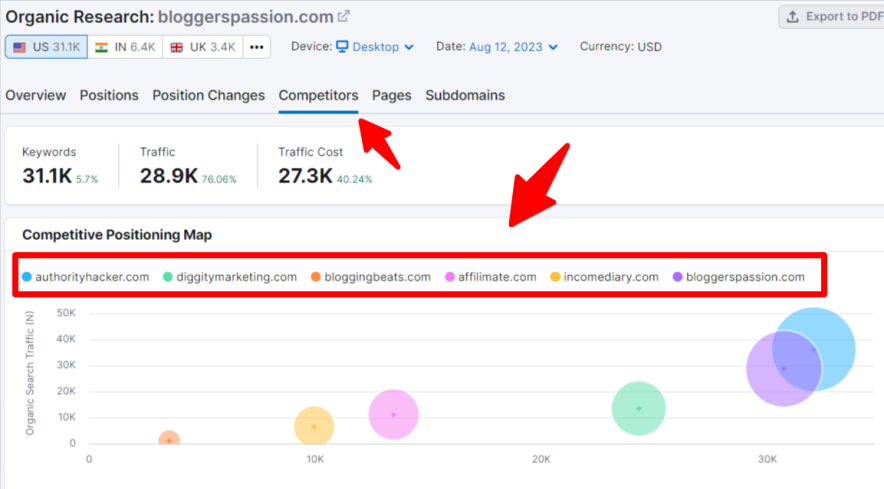Toggle authorityhacker.com legend item
884x489 pixels.
click(x=86, y=277)
